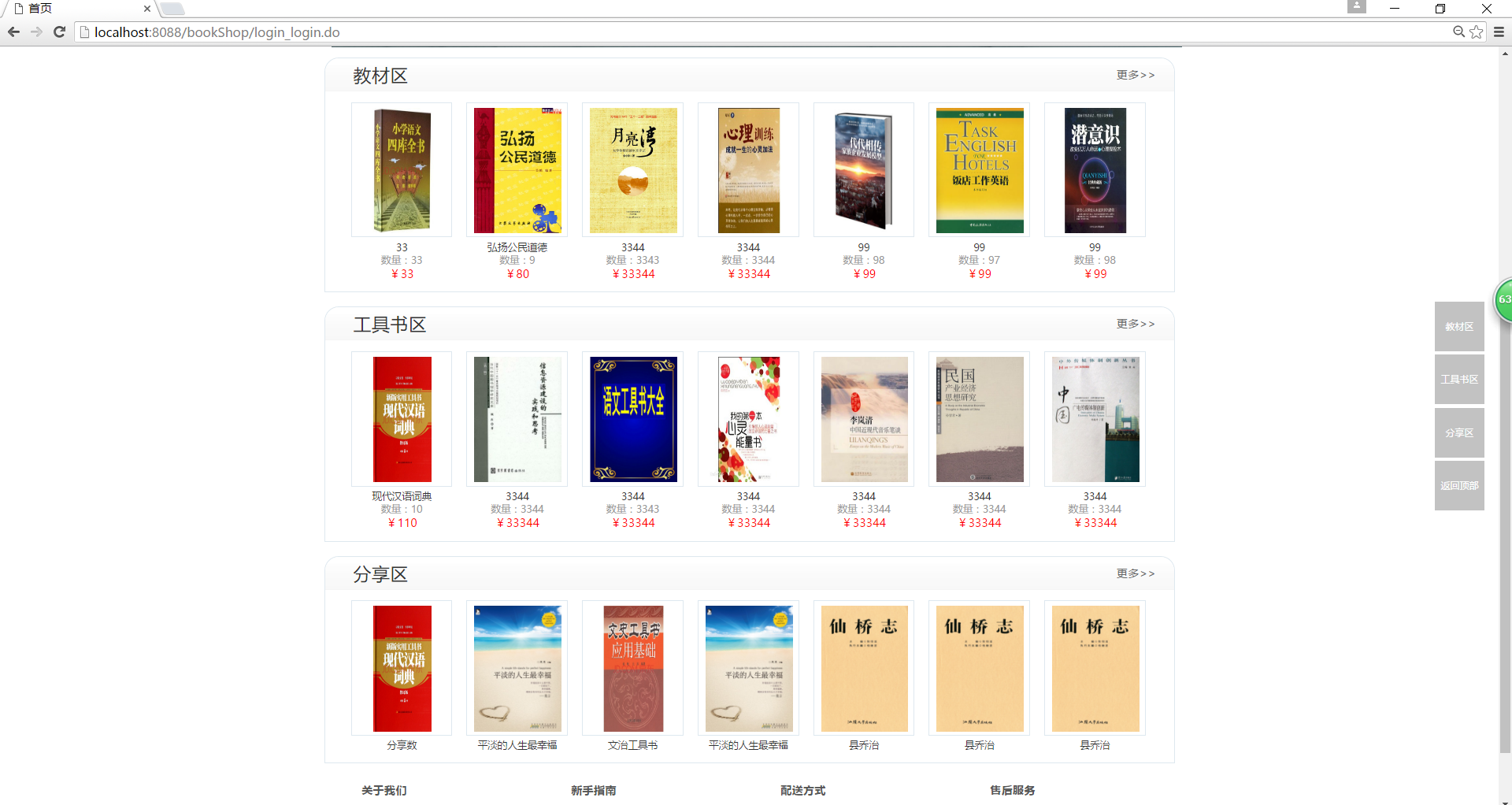1512x805 pixels.
Task: Open the 弘扬公民道德 book cover
Action: [x=517, y=170]
